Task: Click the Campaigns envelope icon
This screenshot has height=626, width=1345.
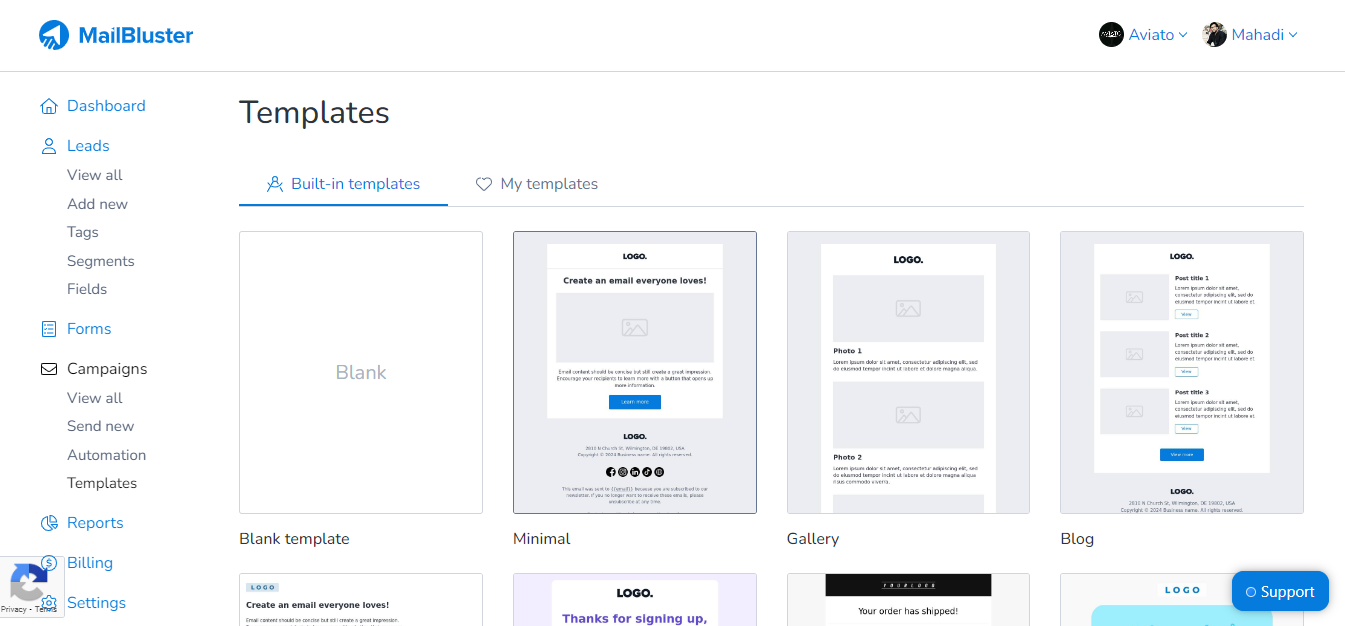Action: [x=48, y=368]
